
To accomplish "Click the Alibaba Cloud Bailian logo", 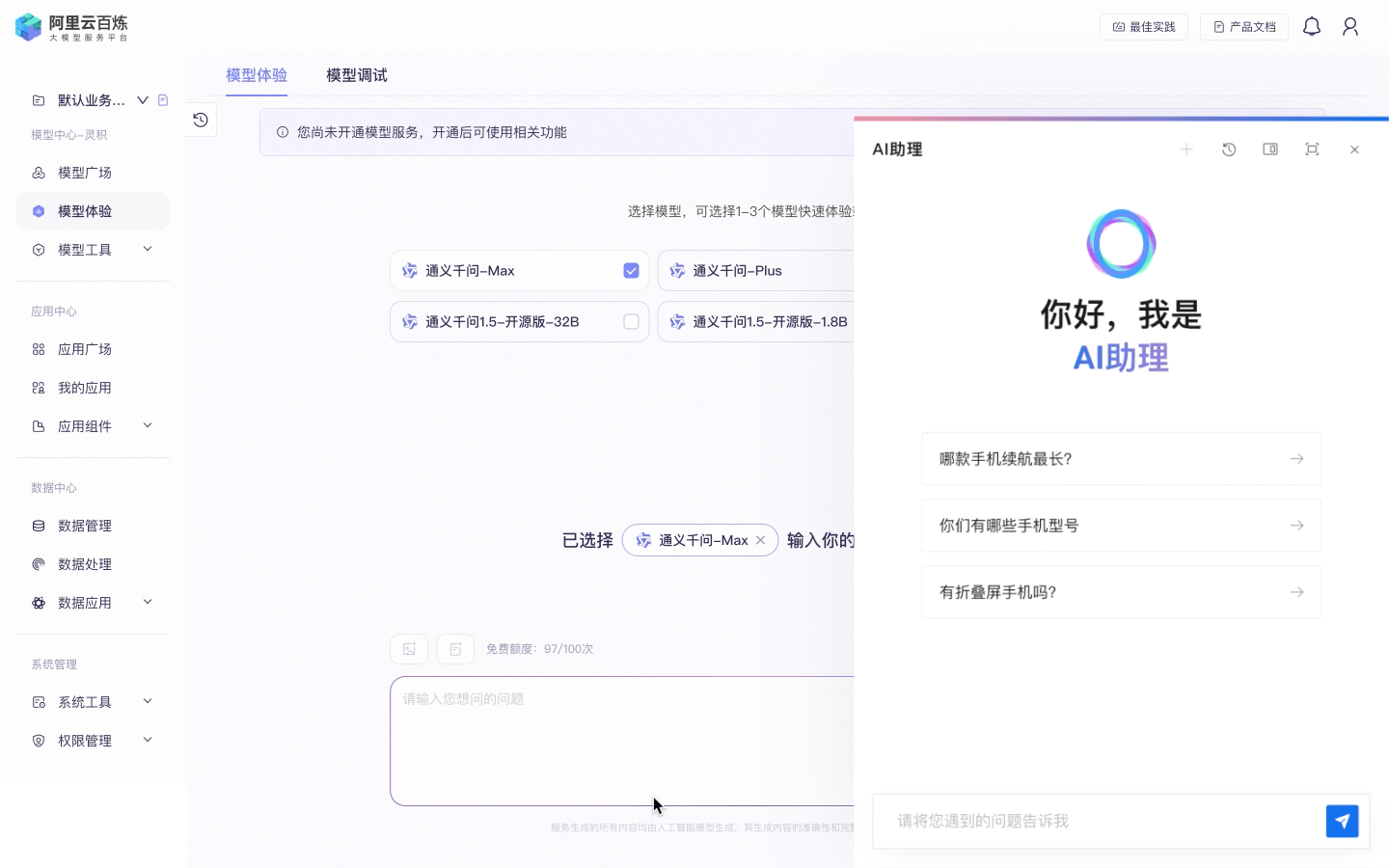I will click(x=71, y=27).
